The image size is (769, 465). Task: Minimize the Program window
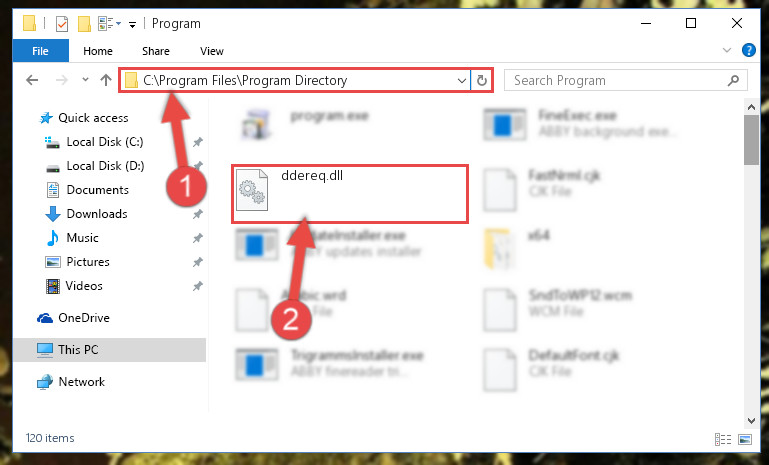pyautogui.click(x=646, y=23)
